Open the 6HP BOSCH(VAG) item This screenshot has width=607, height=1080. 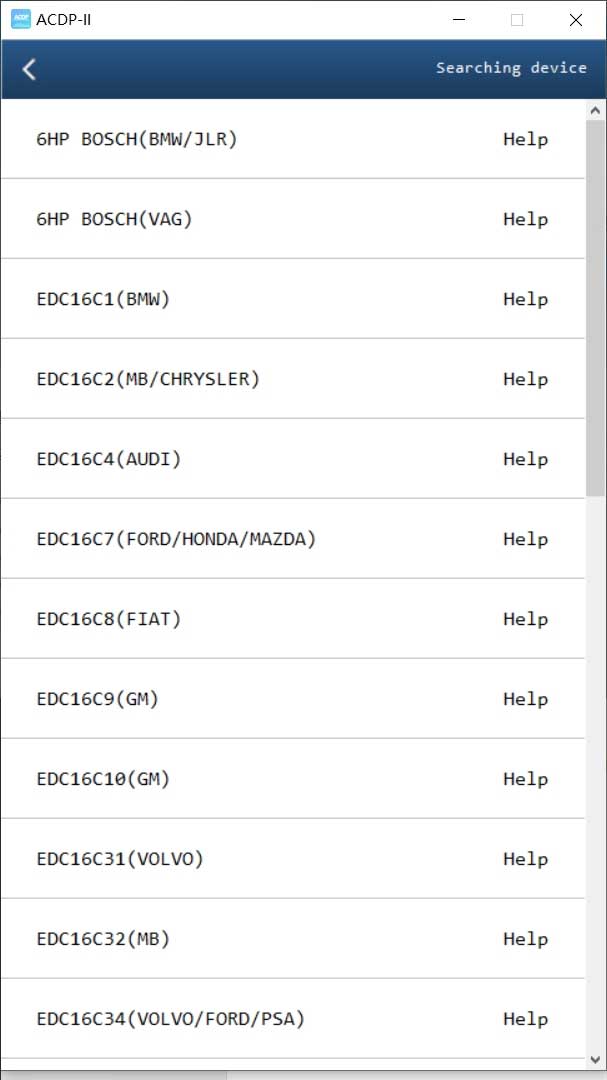pos(114,219)
